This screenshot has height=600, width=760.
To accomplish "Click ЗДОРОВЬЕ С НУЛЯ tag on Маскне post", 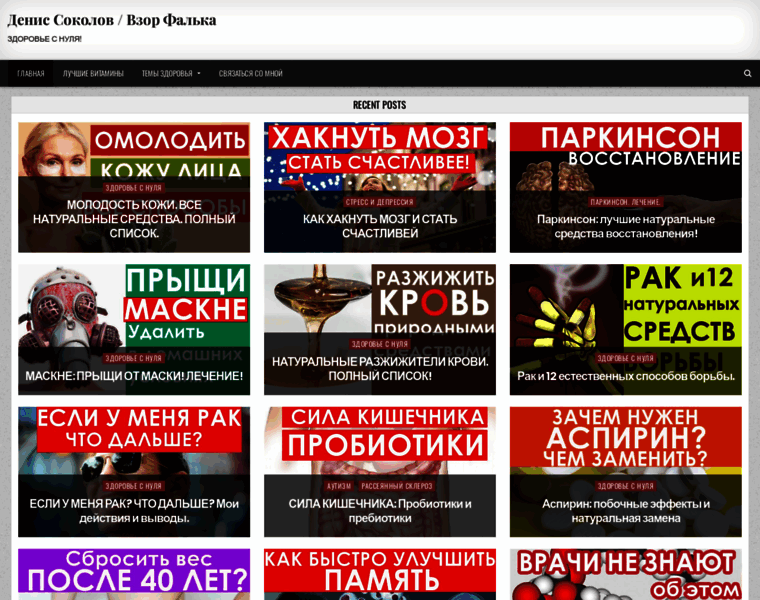I will click(134, 358).
